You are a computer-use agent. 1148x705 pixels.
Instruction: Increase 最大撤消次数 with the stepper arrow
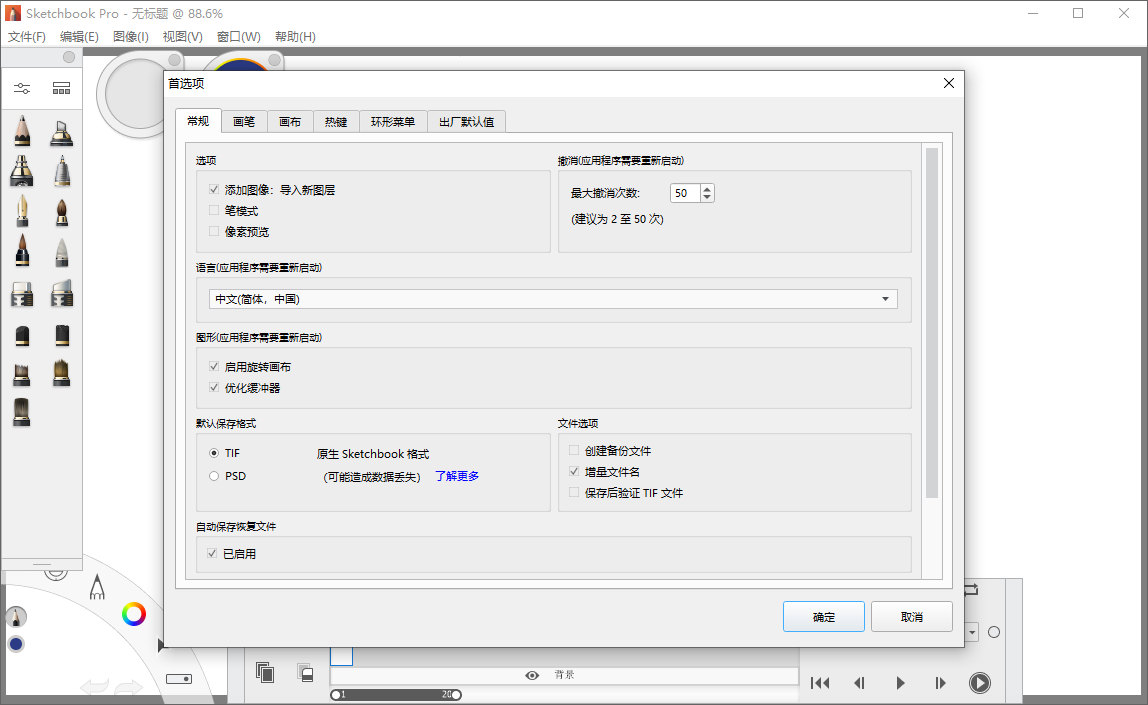tap(706, 188)
